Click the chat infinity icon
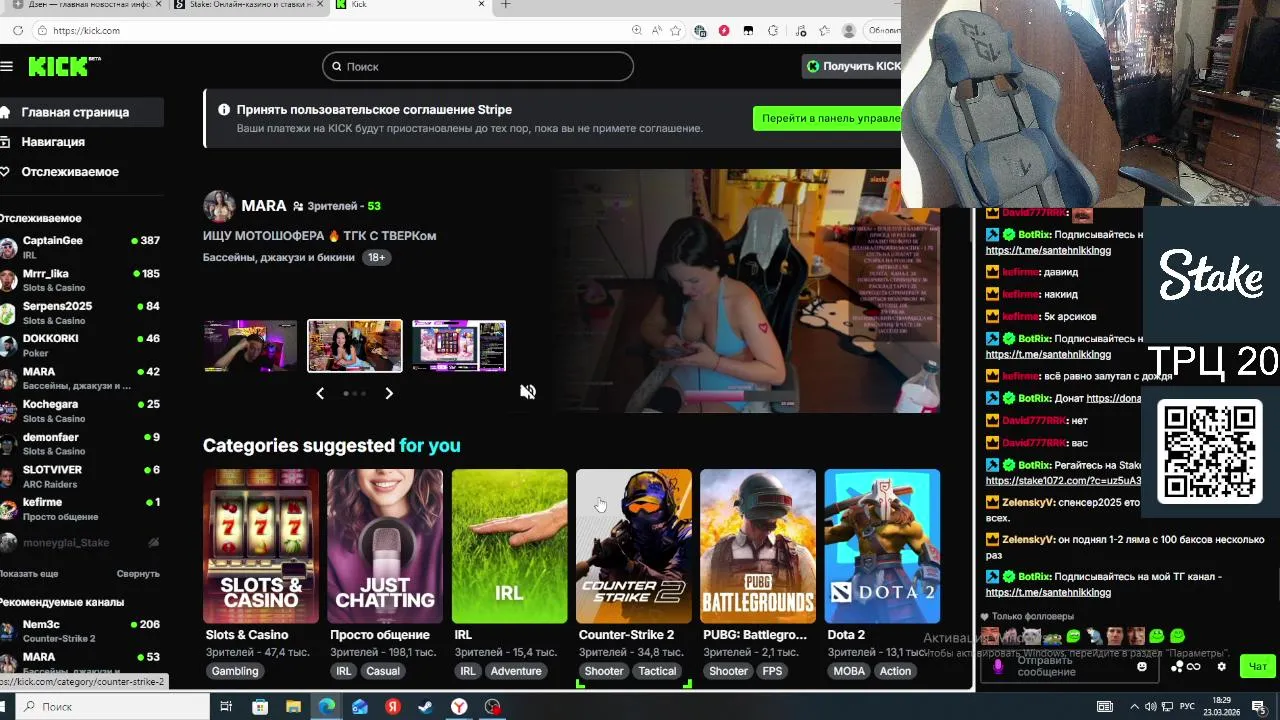This screenshot has height=720, width=1280. 1194,667
